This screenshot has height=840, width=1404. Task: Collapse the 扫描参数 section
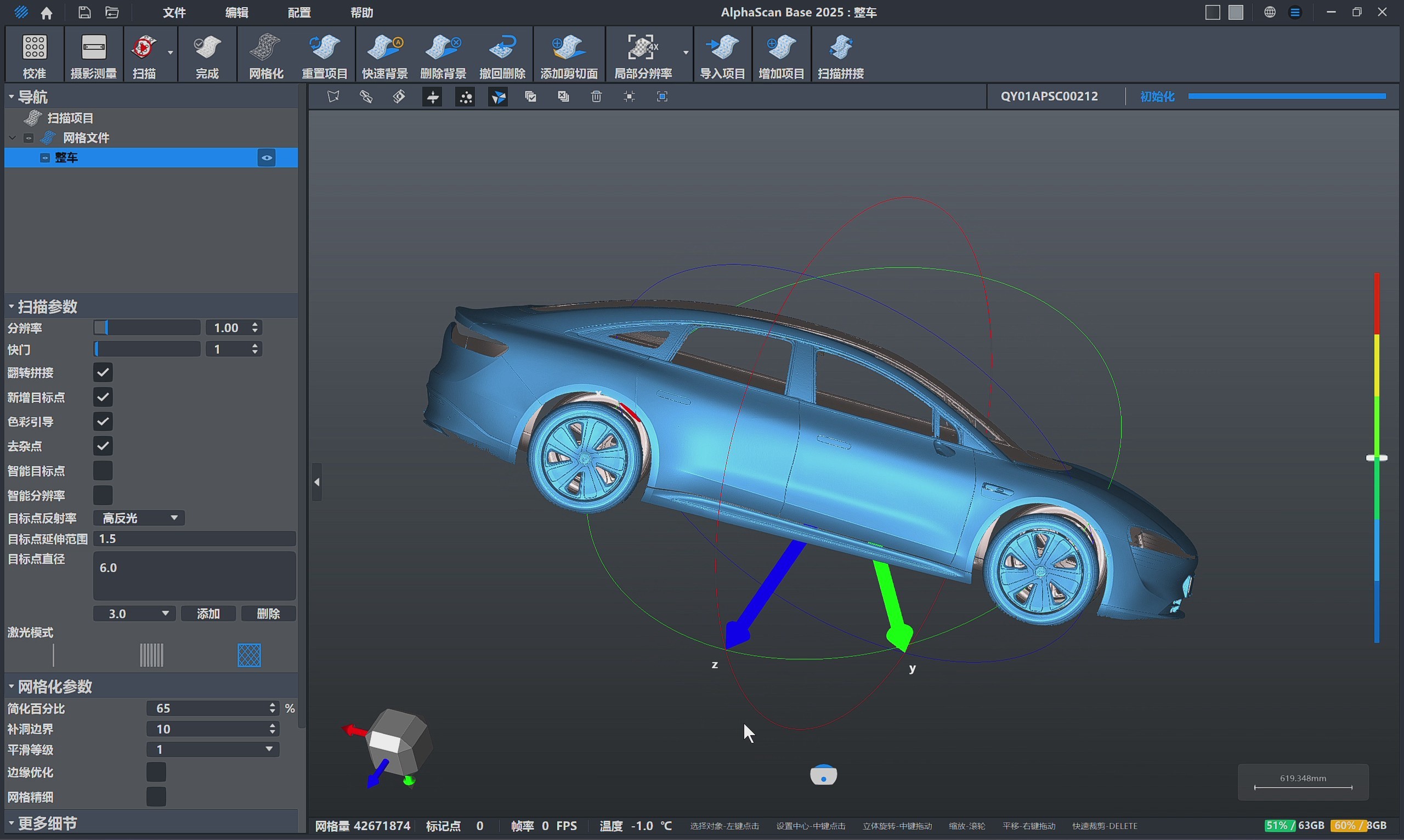point(12,307)
